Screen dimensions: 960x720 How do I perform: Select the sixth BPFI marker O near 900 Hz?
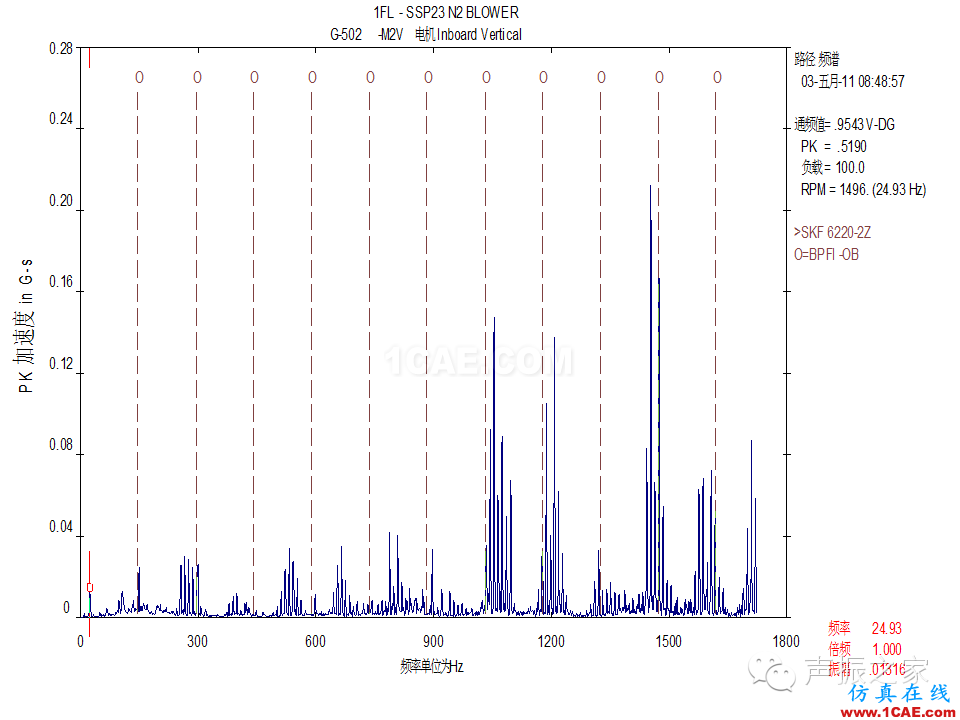coord(429,78)
